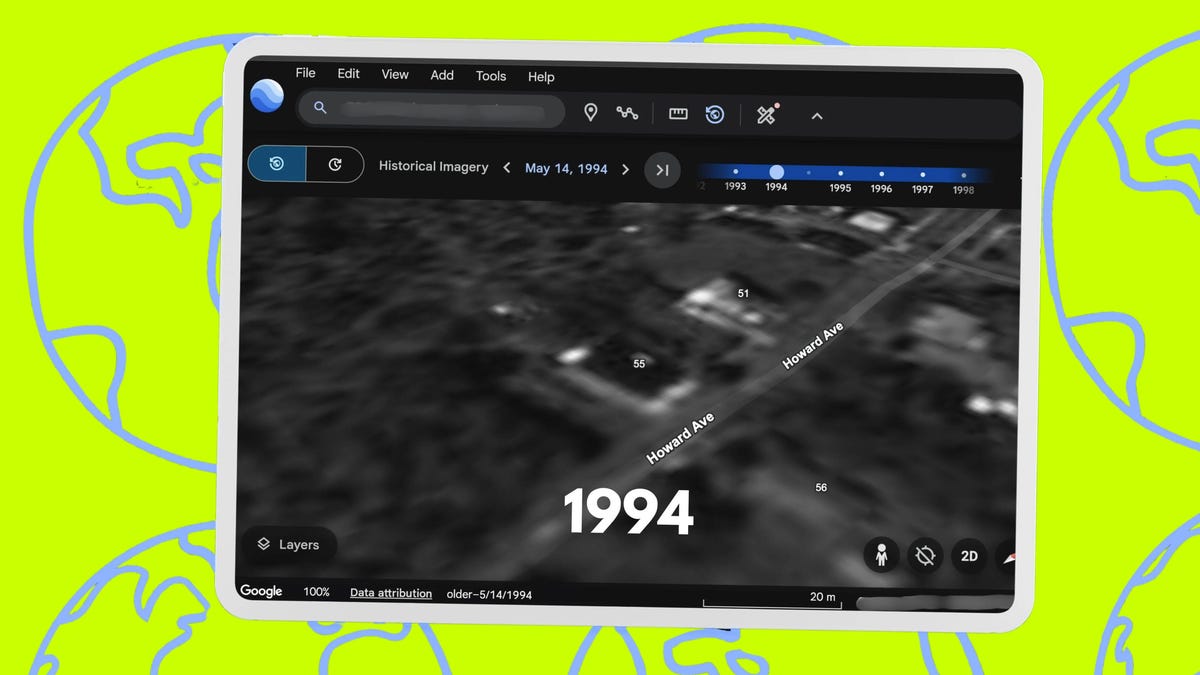The image size is (1200, 675).
Task: Select 1996 on the timeline slider
Action: coord(881,174)
